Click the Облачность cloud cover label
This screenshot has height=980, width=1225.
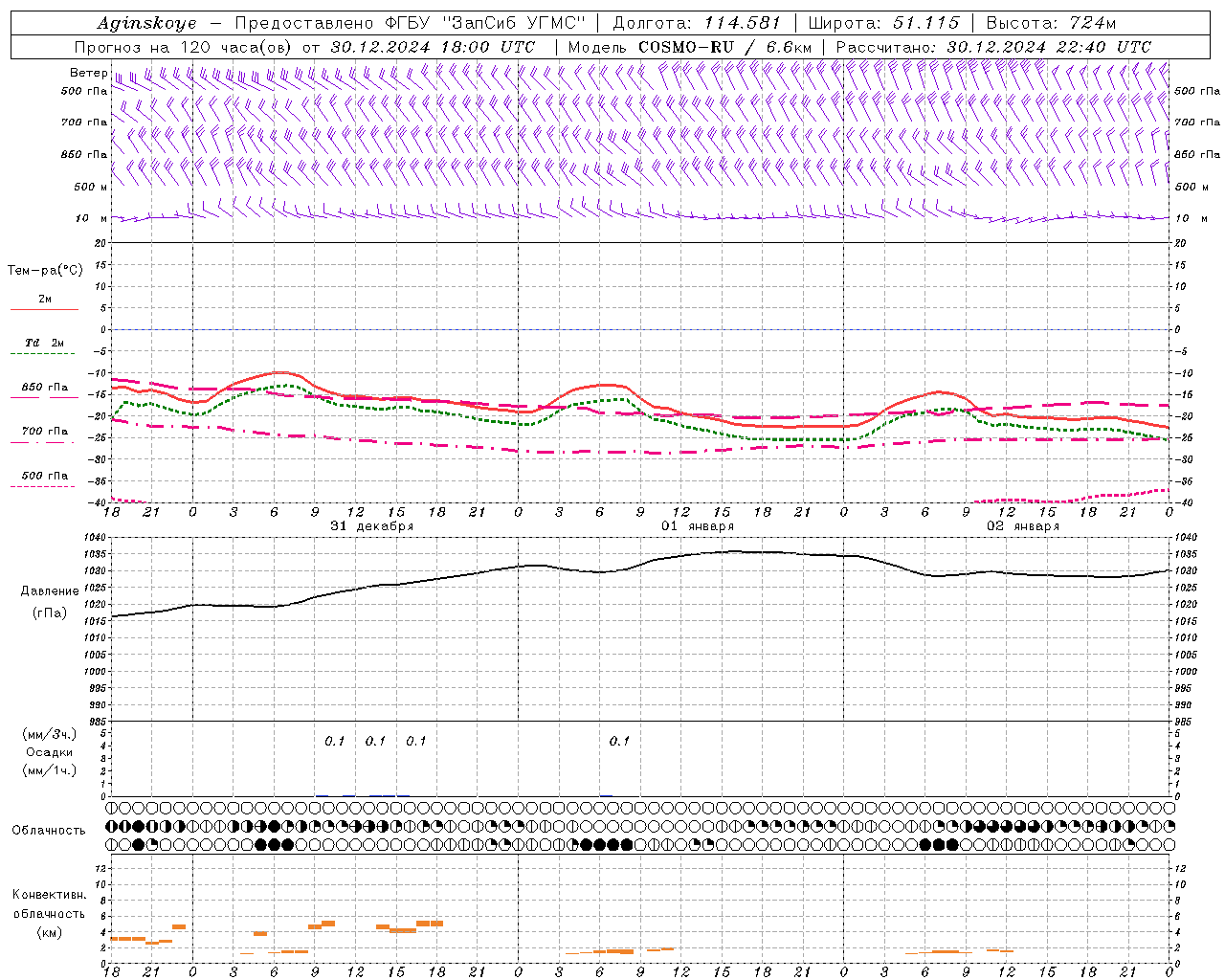pyautogui.click(x=49, y=831)
